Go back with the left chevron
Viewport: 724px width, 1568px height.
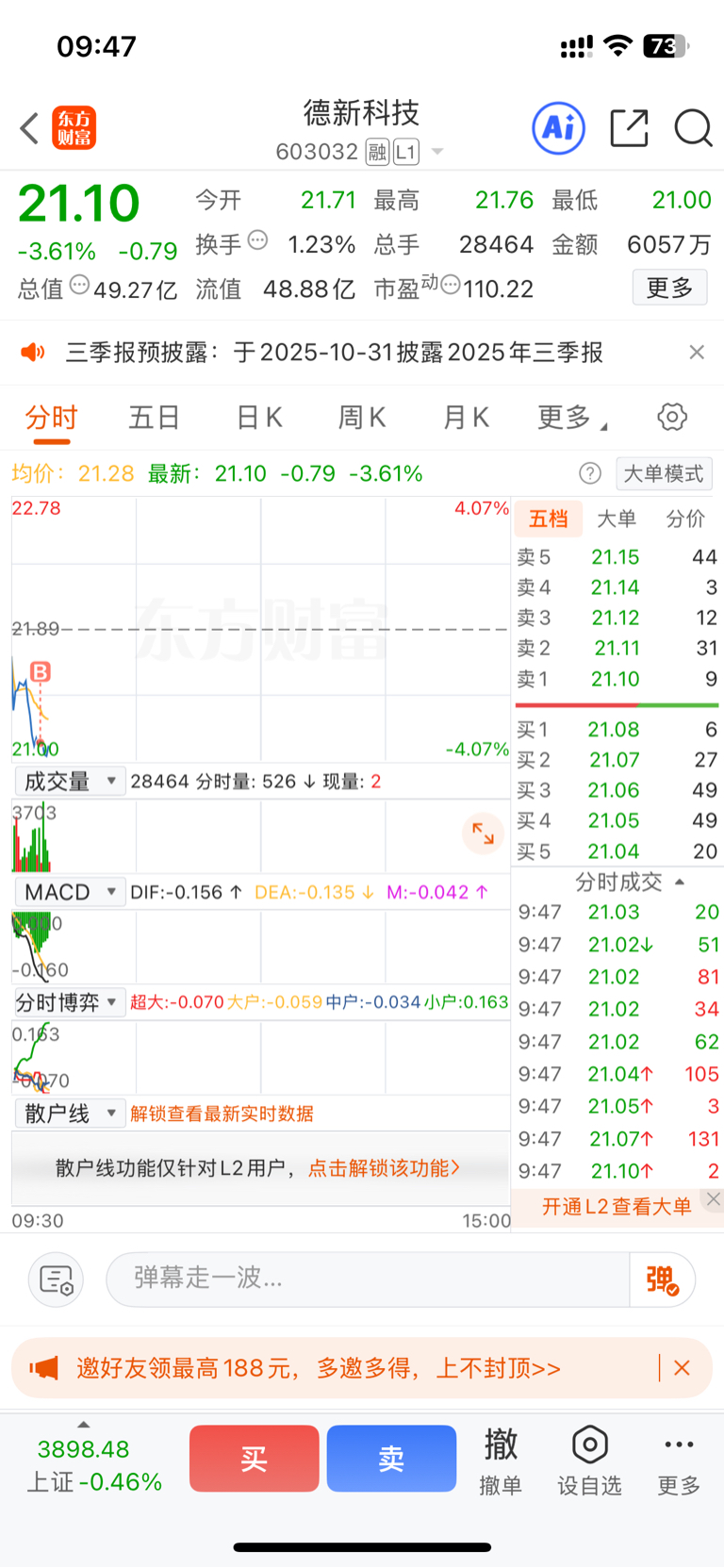click(29, 128)
